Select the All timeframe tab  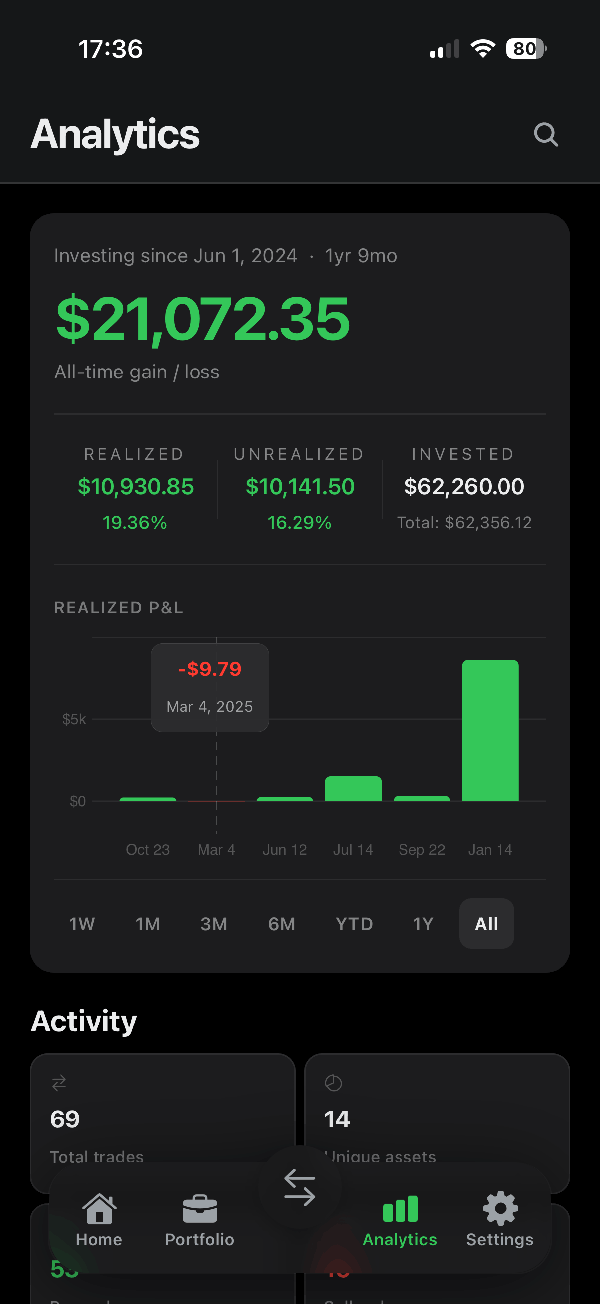486,923
